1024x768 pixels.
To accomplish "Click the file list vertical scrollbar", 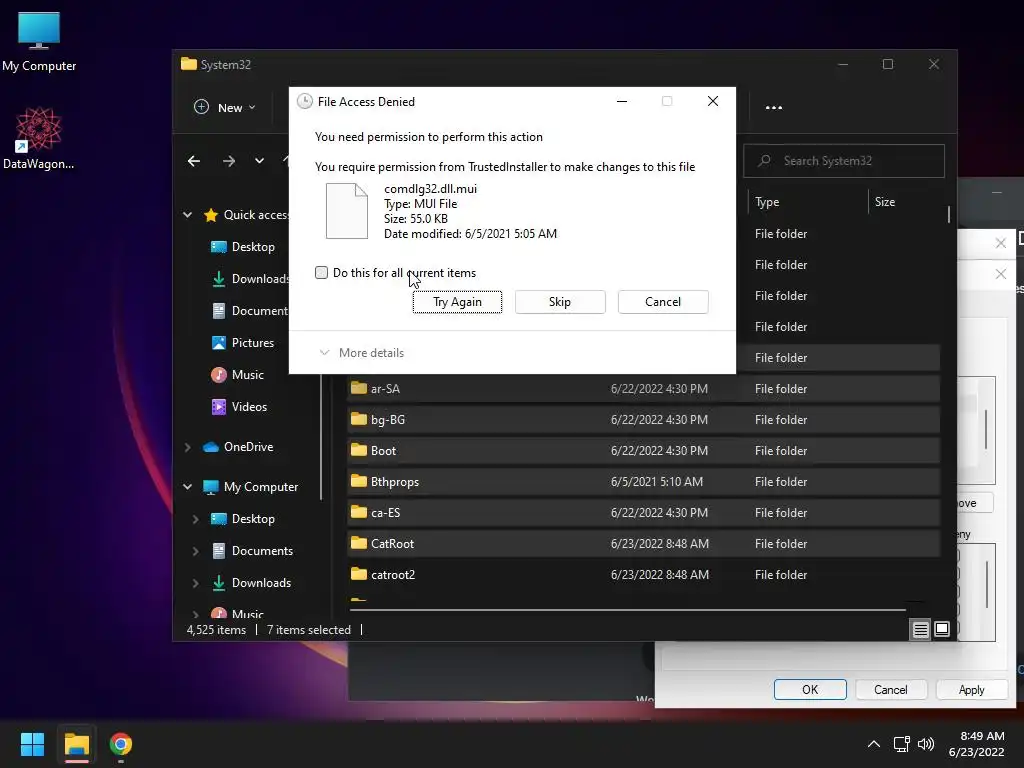I will (948, 214).
